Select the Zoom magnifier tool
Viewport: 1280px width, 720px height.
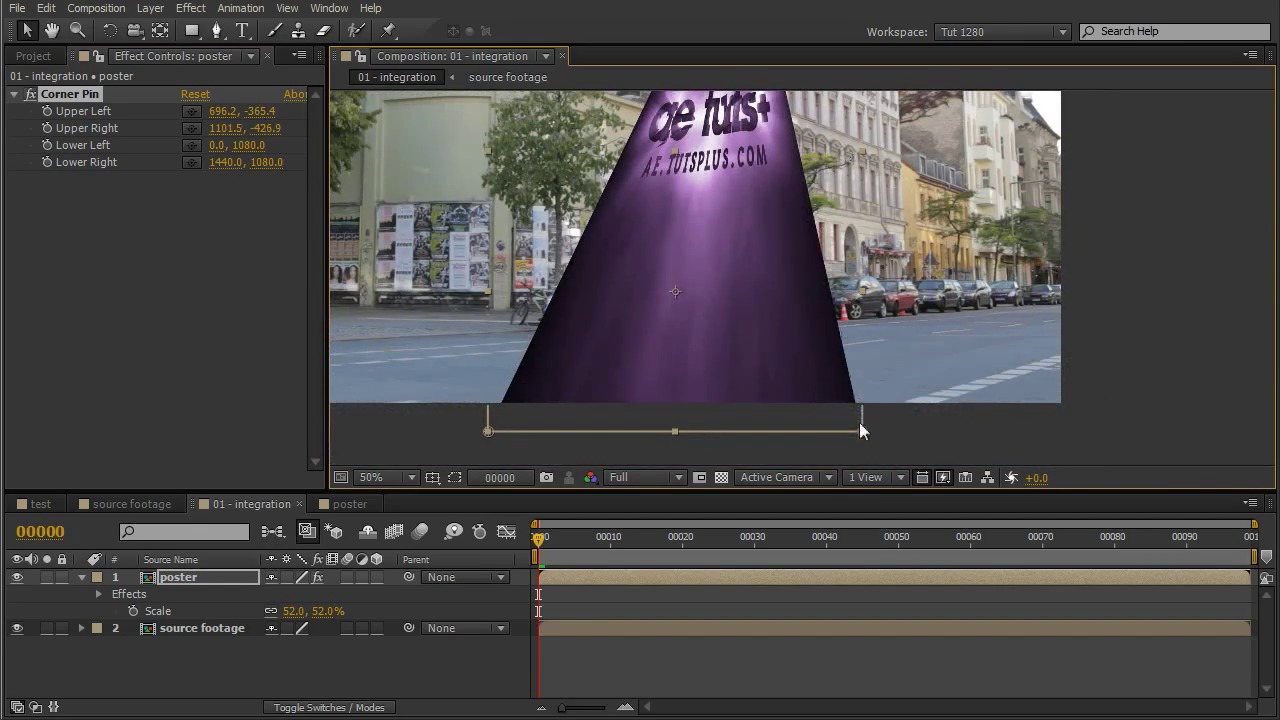[x=77, y=31]
